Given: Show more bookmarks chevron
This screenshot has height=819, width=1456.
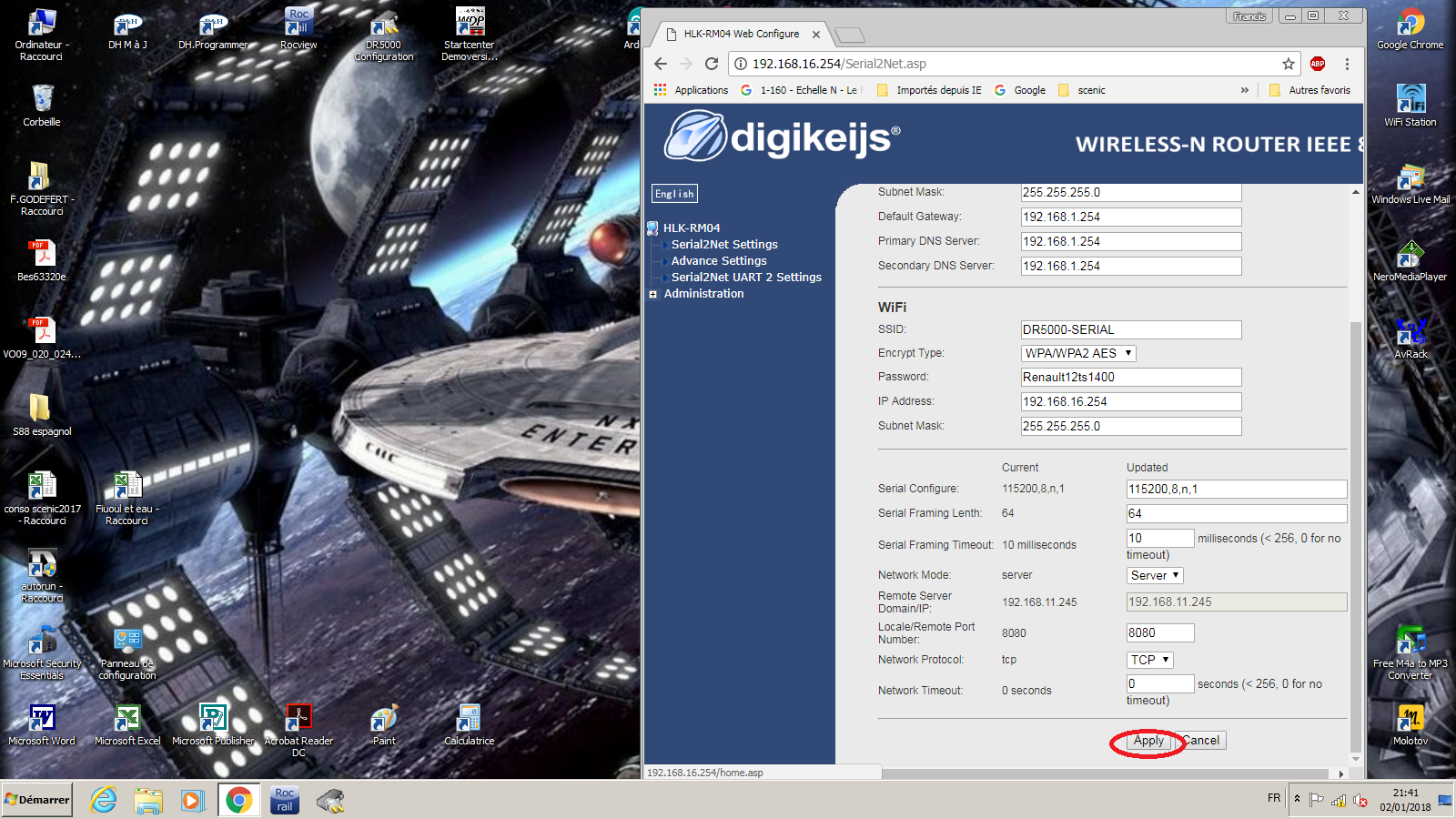Looking at the screenshot, I should click(1244, 90).
